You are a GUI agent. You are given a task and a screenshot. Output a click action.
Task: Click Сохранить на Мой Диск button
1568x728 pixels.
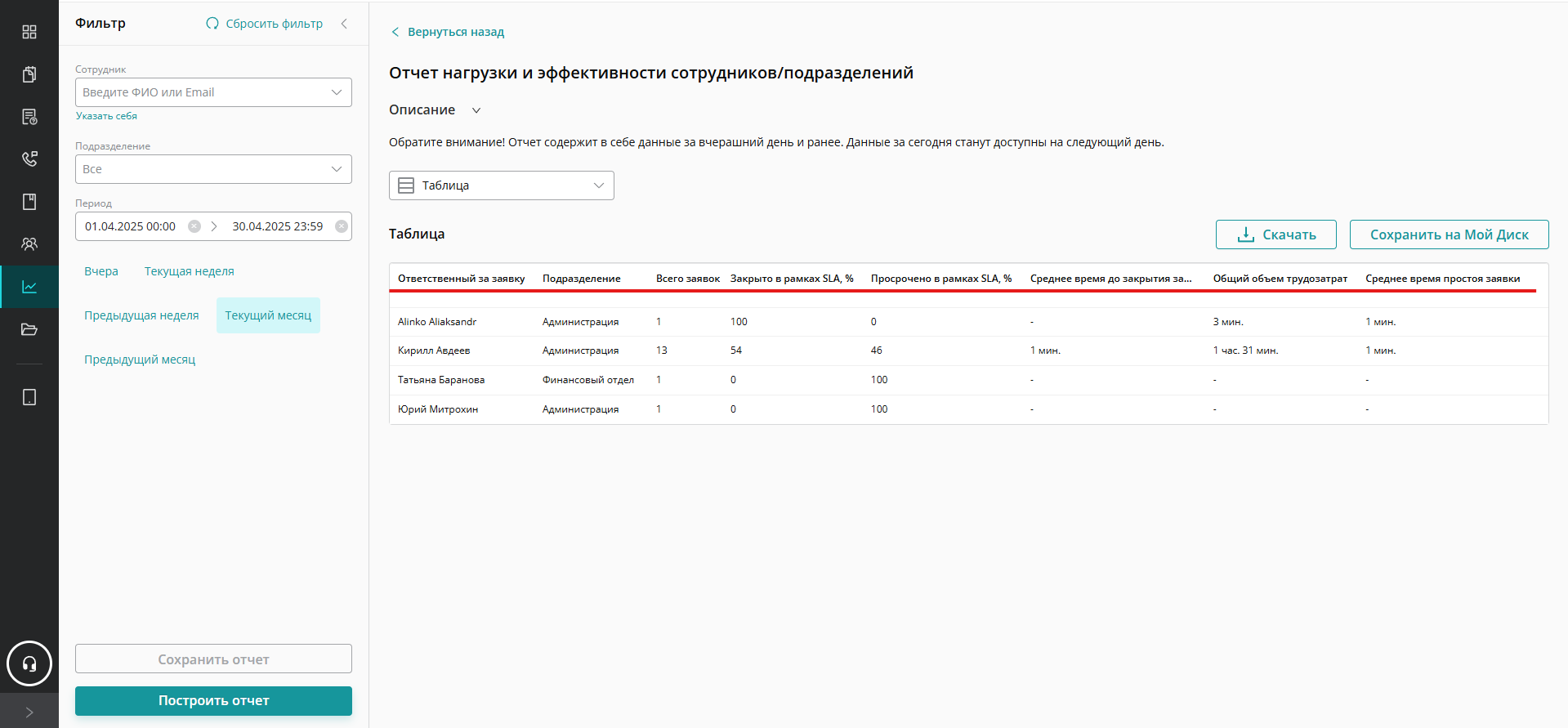click(x=1450, y=234)
